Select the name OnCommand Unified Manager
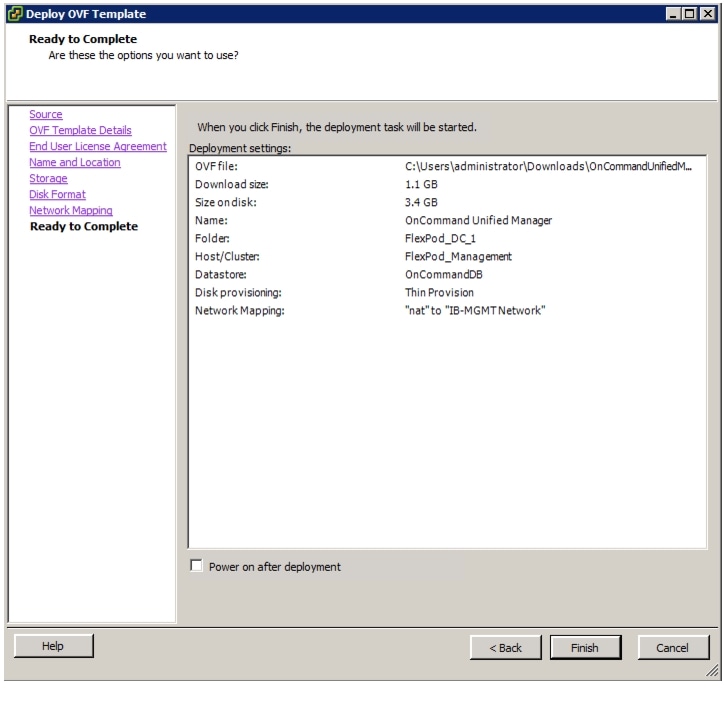Image resolution: width=725 pixels, height=713 pixels. coord(479,221)
